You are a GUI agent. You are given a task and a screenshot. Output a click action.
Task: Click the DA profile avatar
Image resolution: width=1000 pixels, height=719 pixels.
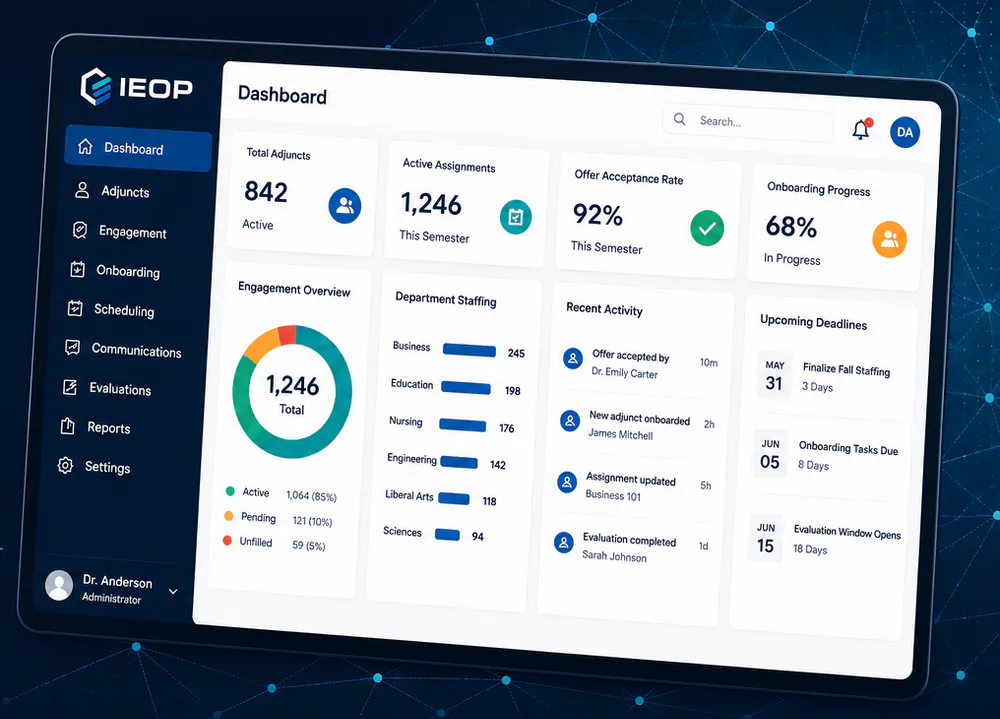pyautogui.click(x=904, y=132)
